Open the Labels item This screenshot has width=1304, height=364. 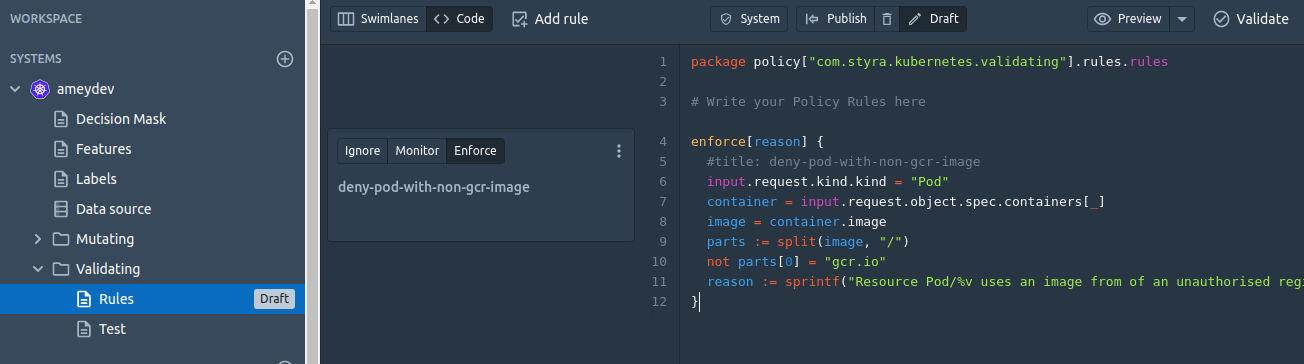96,179
